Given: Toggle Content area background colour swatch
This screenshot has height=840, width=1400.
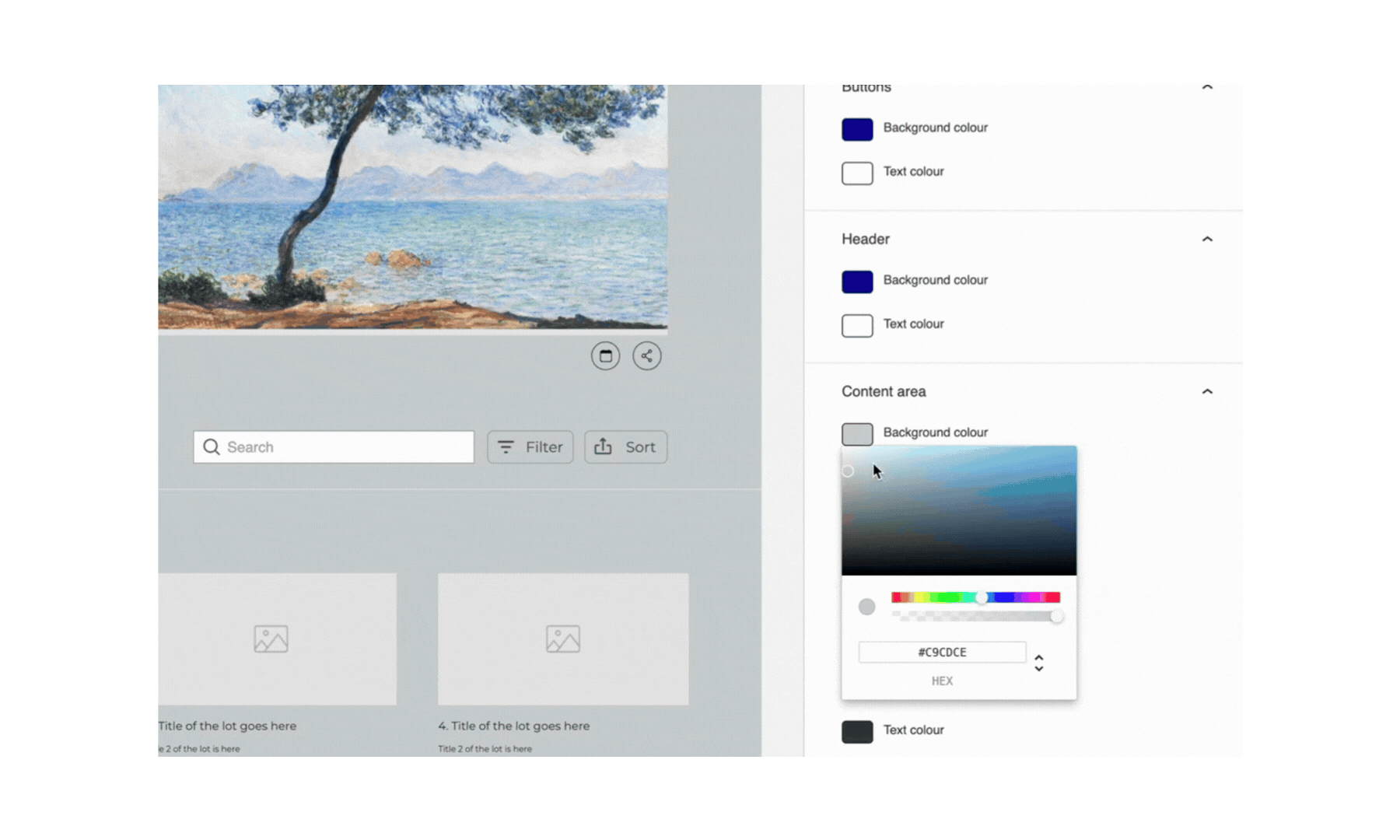Looking at the screenshot, I should pos(857,434).
